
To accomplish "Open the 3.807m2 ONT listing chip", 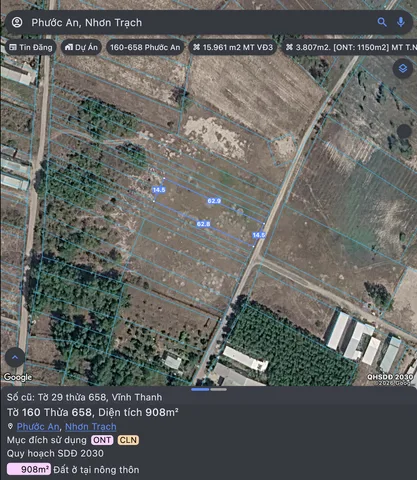I will pyautogui.click(x=350, y=47).
